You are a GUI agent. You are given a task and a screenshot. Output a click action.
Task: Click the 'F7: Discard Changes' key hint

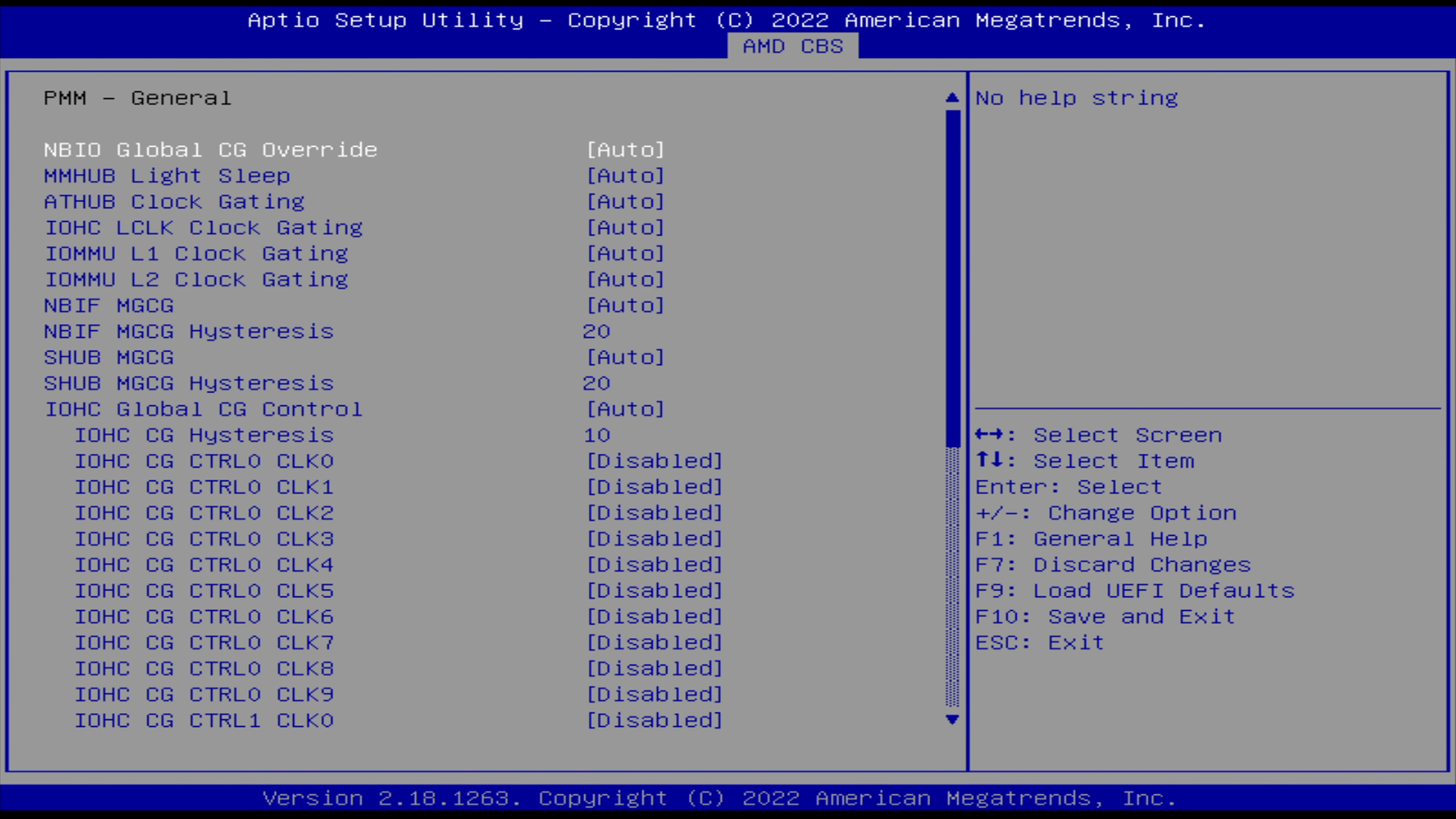[1114, 565]
